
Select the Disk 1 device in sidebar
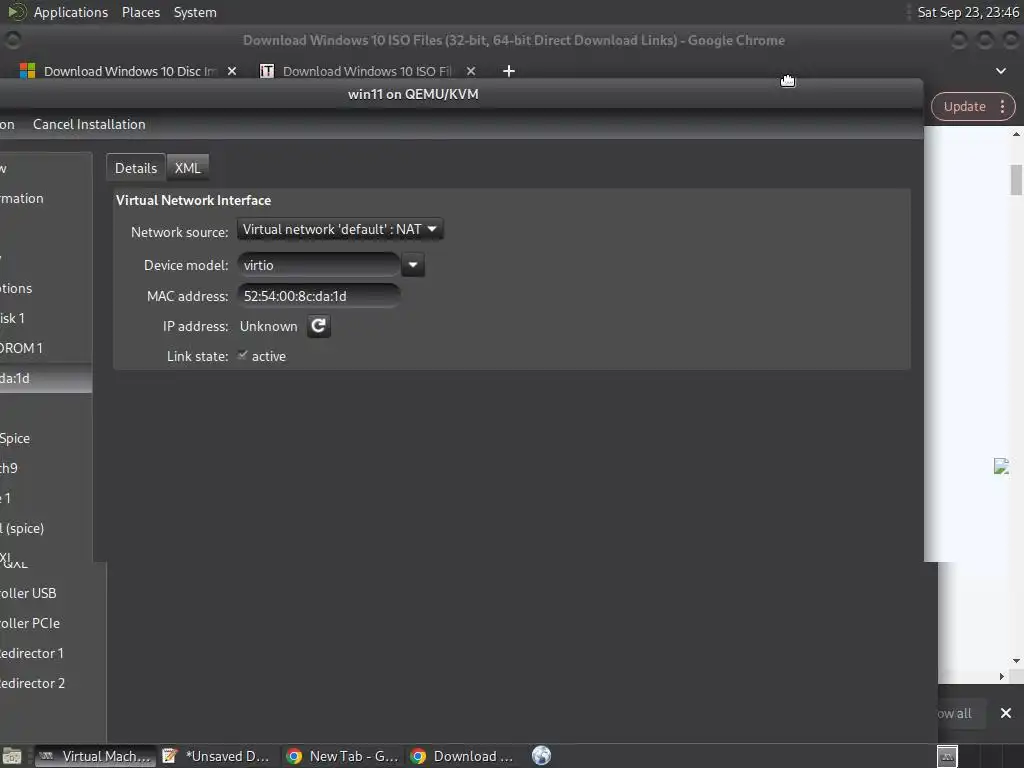coord(46,318)
